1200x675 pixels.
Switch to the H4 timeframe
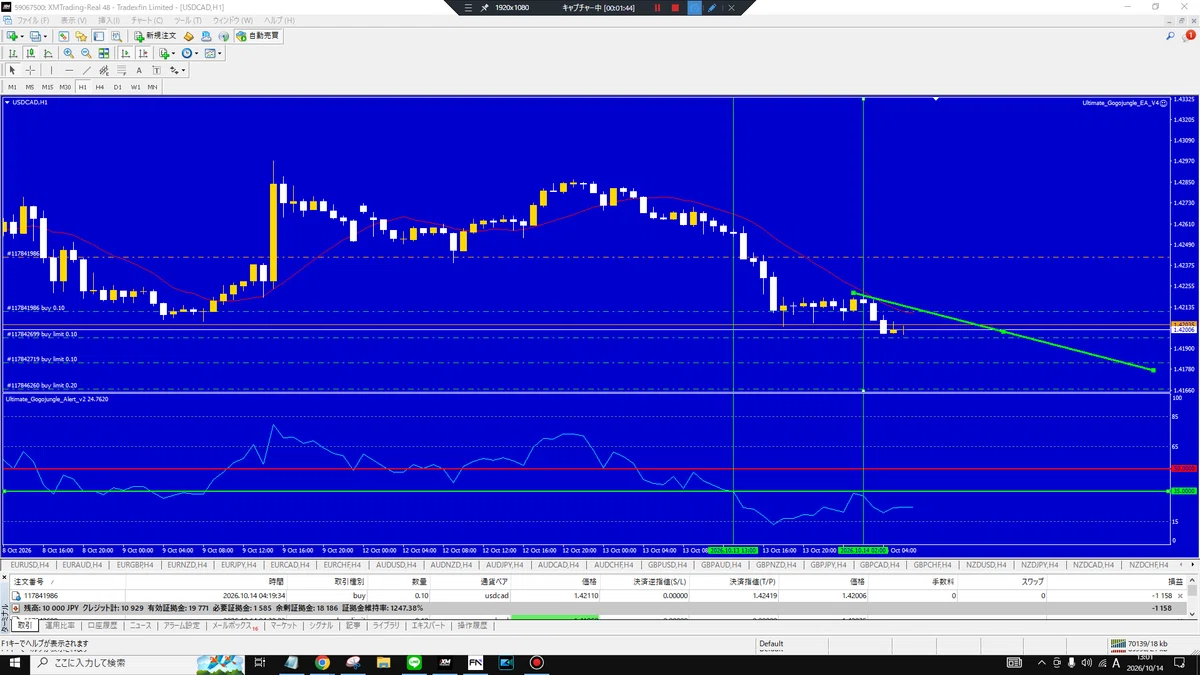click(100, 87)
